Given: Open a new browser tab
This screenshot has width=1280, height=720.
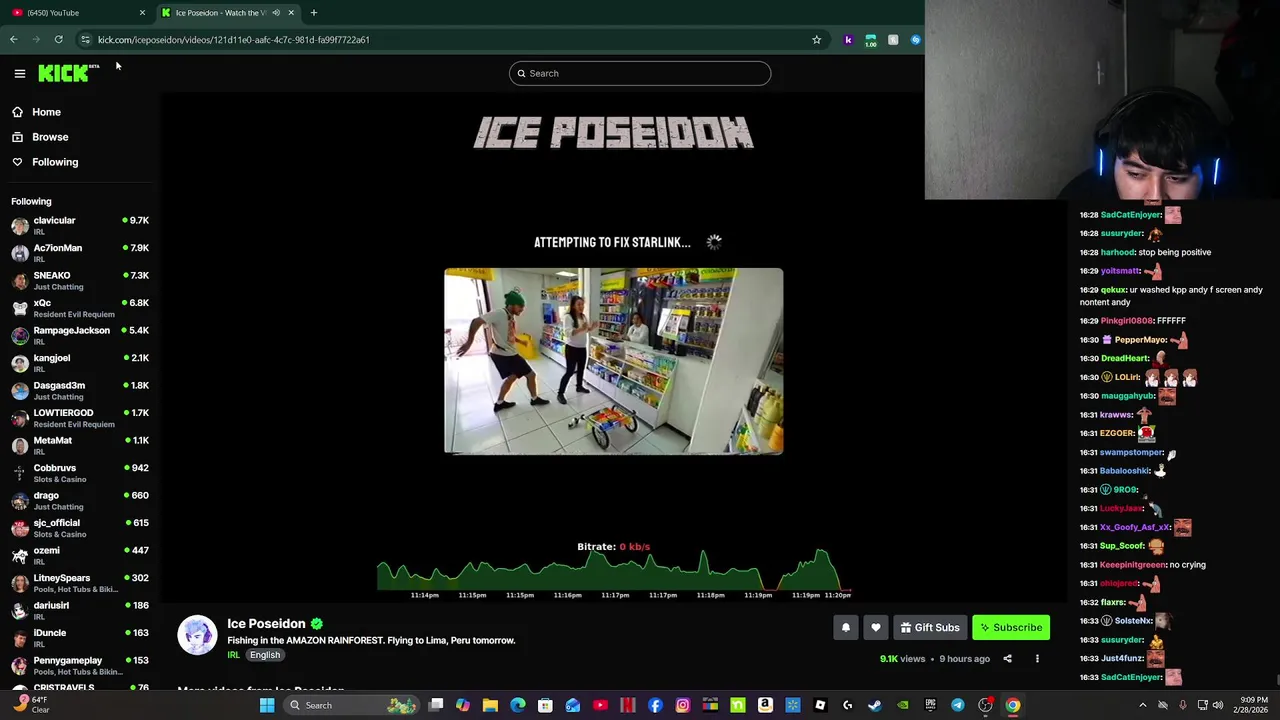Looking at the screenshot, I should (313, 13).
